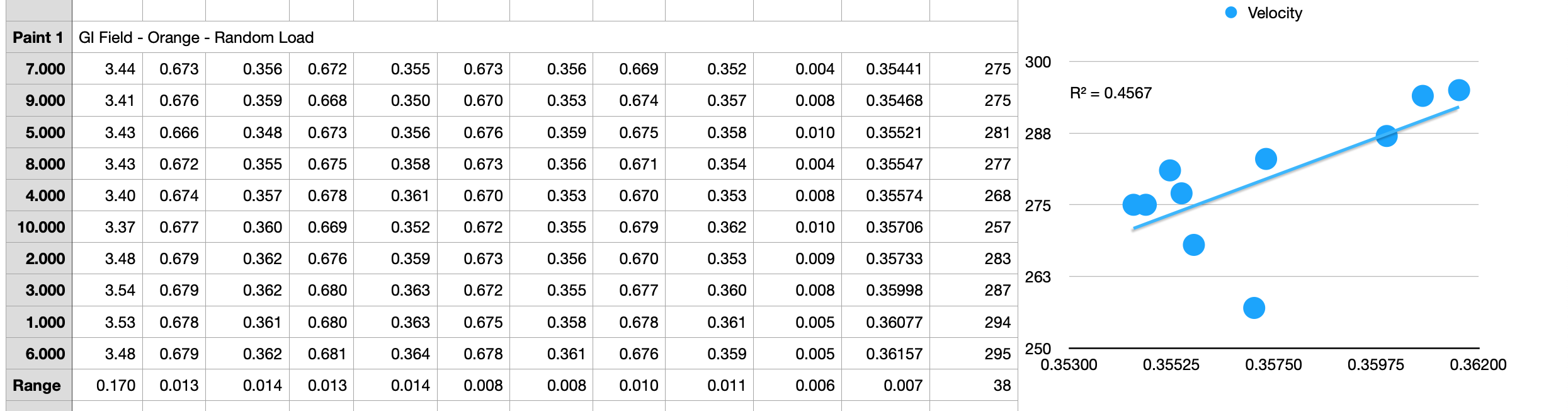
Task: Select the Paint 1 header cell
Action: [39, 37]
